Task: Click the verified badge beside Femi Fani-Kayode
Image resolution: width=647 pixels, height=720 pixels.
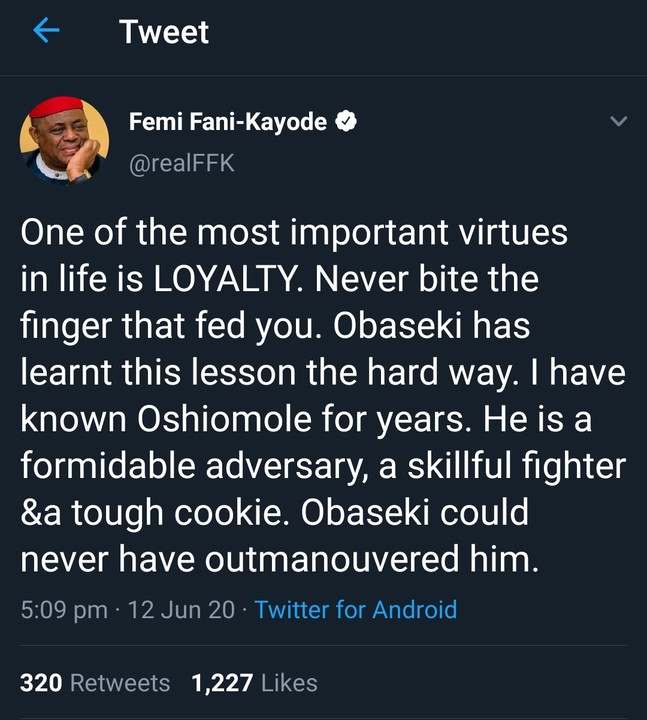Action: 348,122
